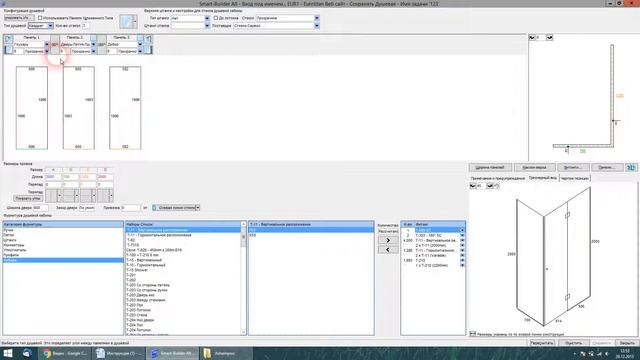Open the Инструкция document in the taskbar
Screen dimensions: 640x360
(x=118, y=353)
